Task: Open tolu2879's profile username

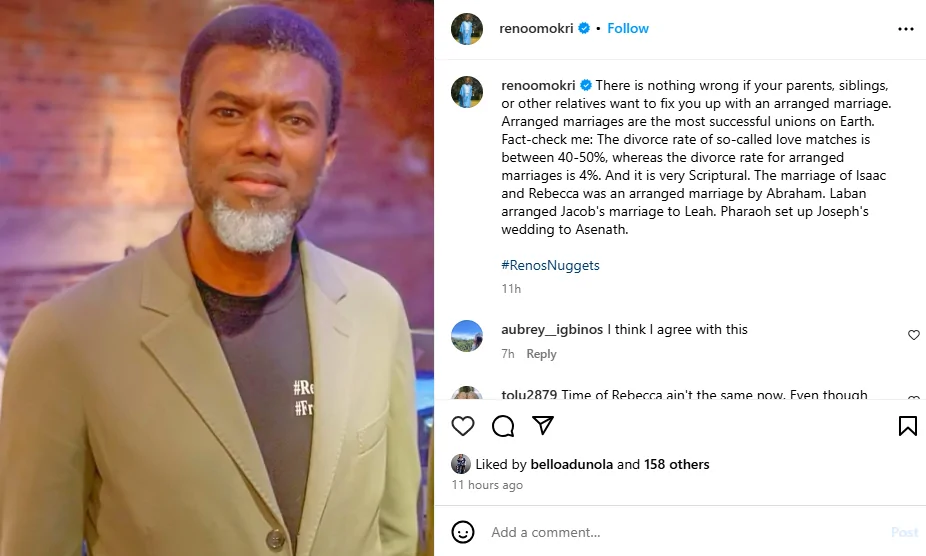Action: [x=529, y=395]
